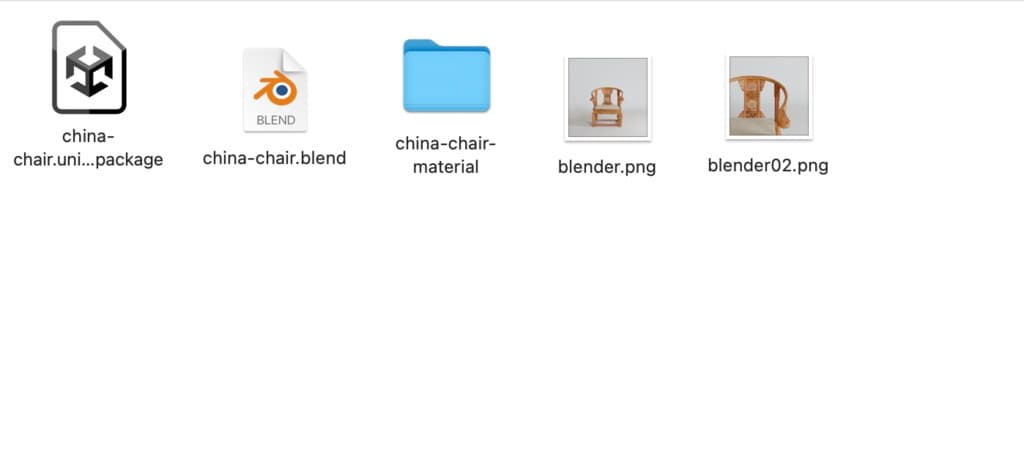This screenshot has width=1024, height=457.
Task: Click the folded corner of the Unity package icon
Action: tap(112, 35)
